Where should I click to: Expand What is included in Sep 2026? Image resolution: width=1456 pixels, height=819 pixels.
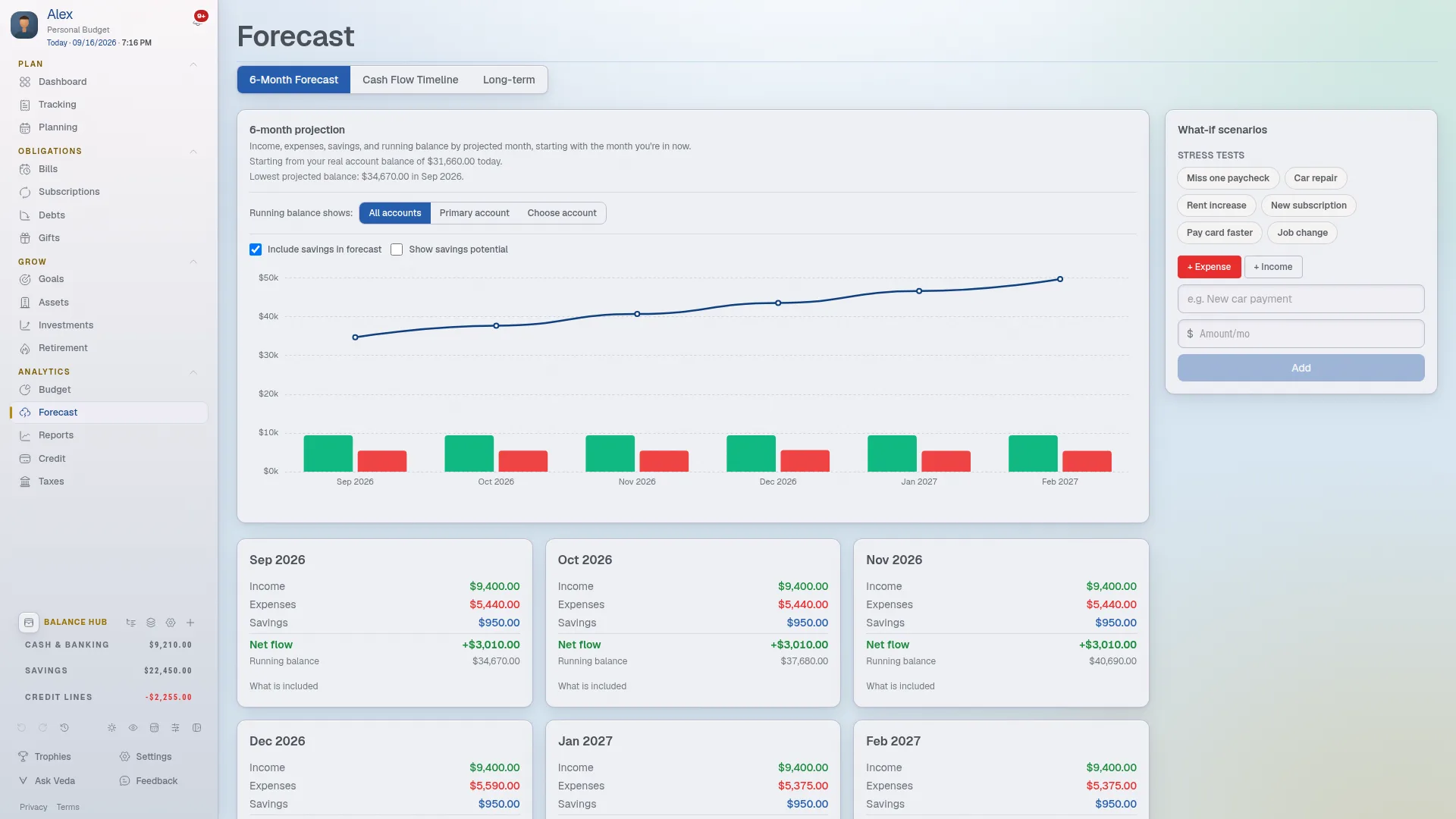284,686
